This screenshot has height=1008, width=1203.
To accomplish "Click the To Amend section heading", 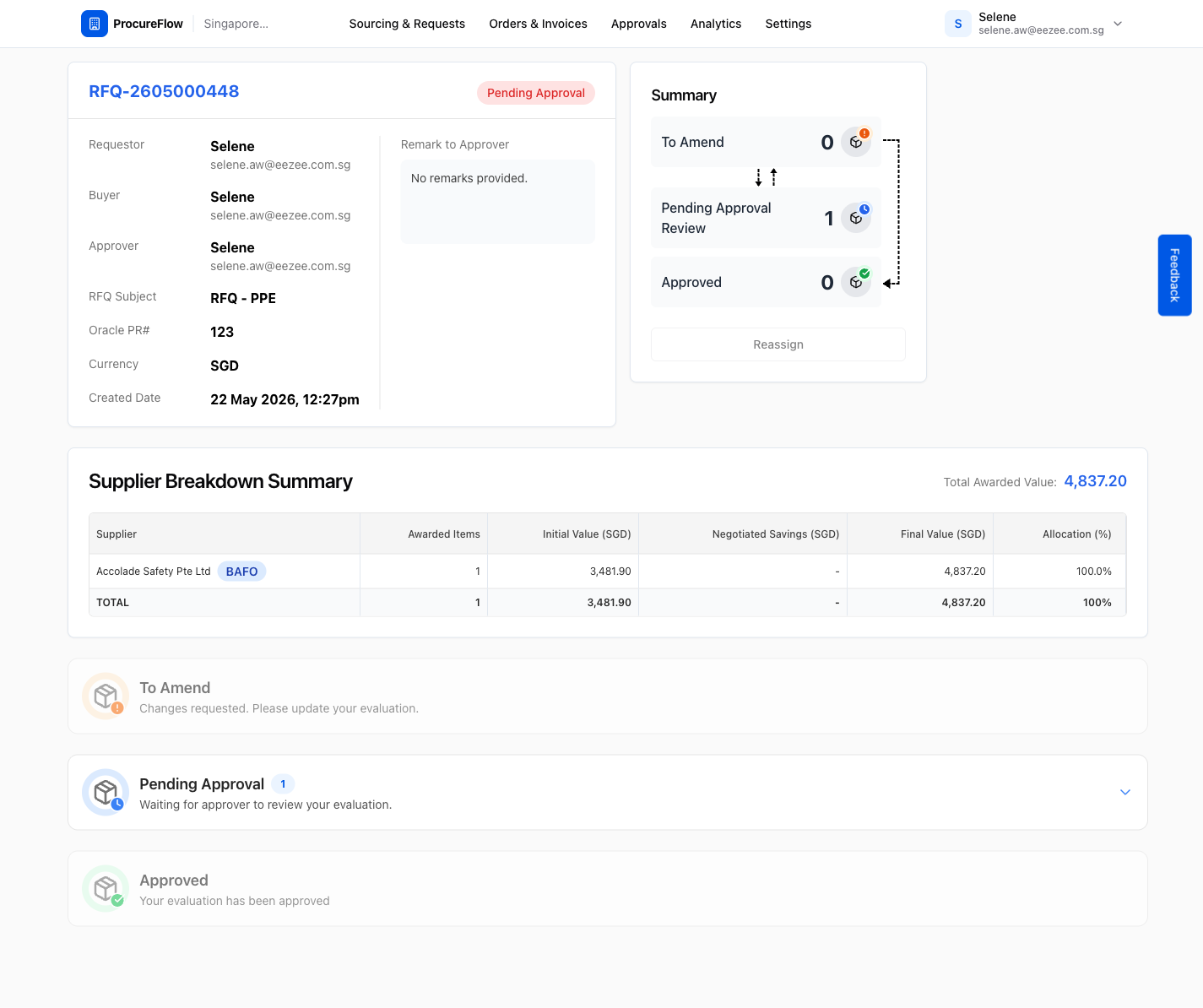I will (175, 688).
